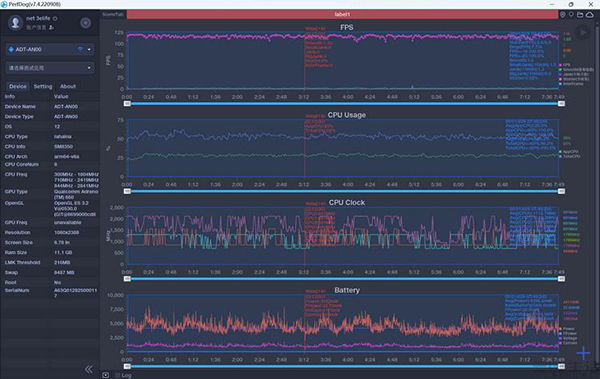Click the WiFi connection icon in device selector

80,49
